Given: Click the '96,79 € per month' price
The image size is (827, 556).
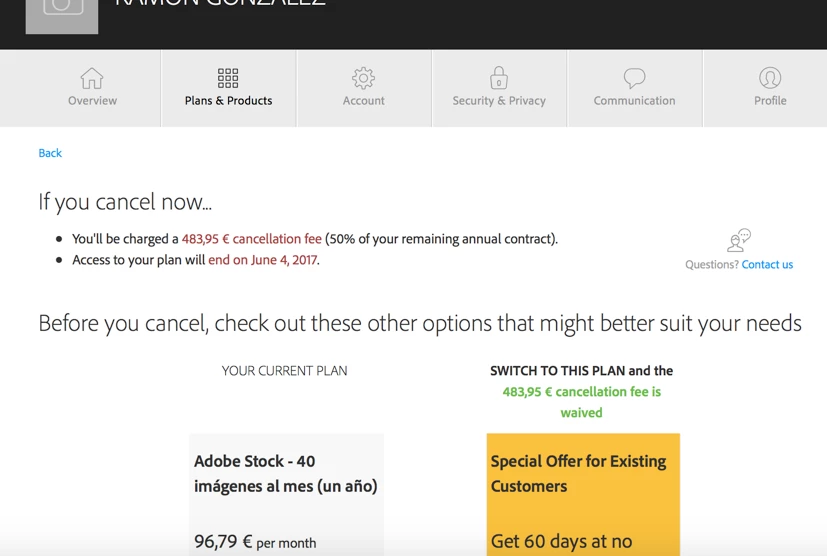Looking at the screenshot, I should click(255, 542).
